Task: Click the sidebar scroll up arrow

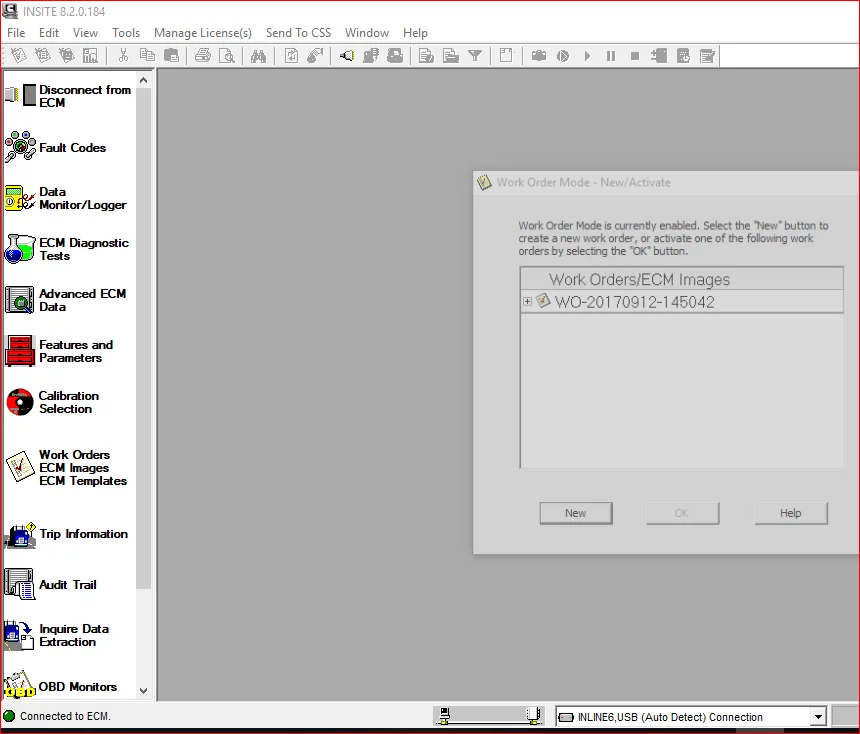Action: coord(144,80)
